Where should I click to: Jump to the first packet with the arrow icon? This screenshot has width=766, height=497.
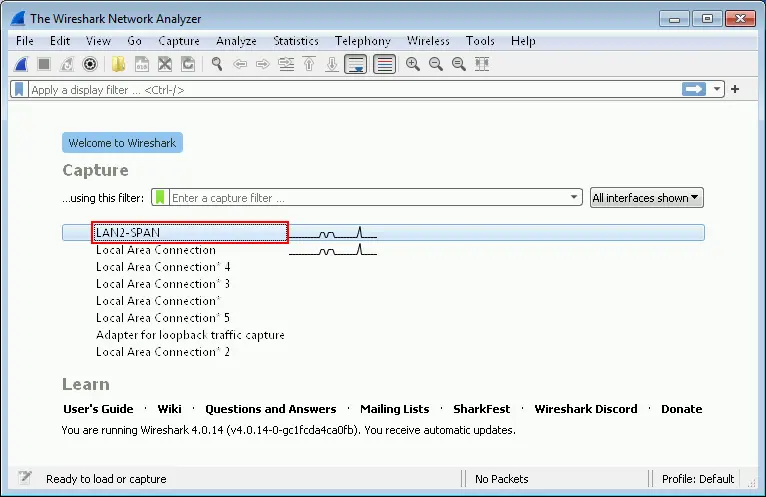pos(309,64)
